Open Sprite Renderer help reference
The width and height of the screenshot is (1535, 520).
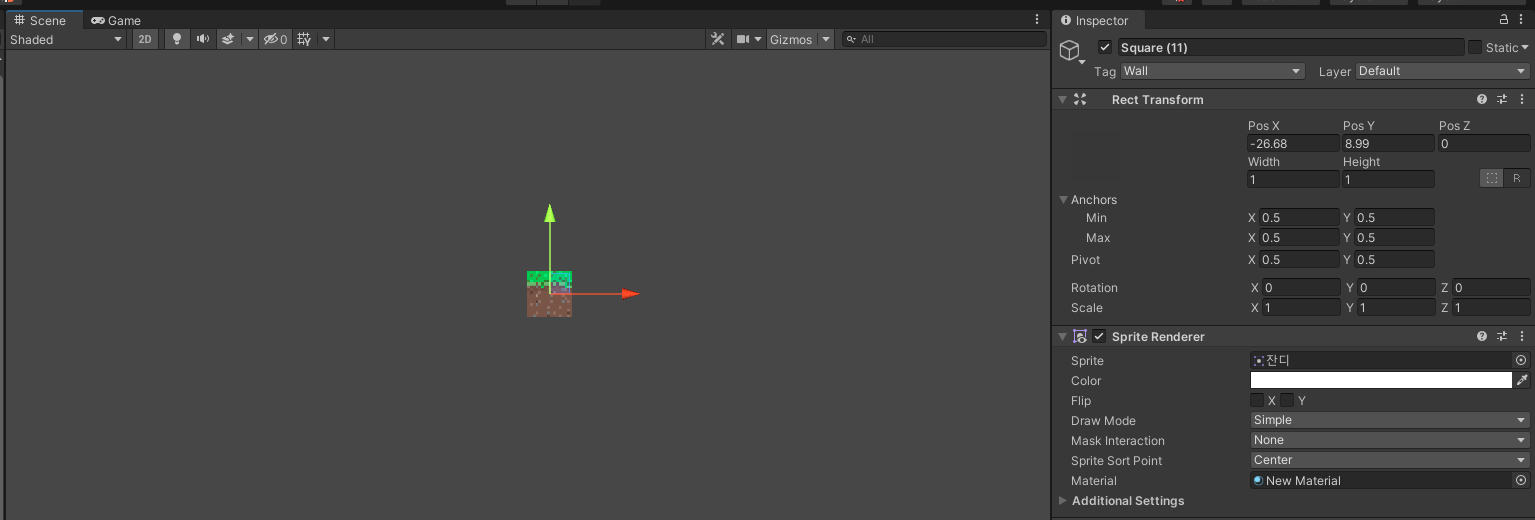1482,337
